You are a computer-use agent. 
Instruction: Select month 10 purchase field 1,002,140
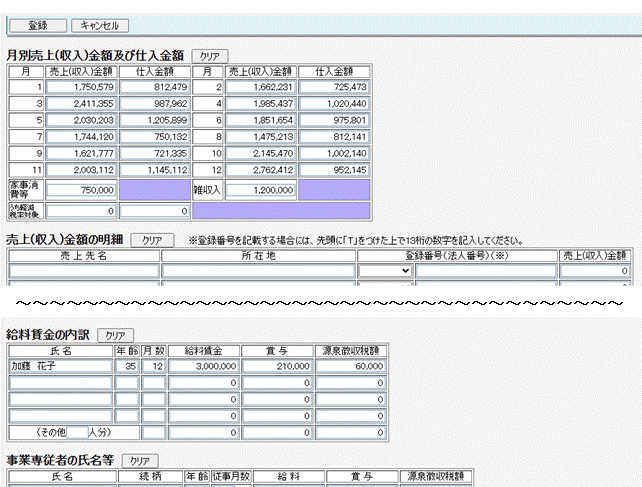334,153
